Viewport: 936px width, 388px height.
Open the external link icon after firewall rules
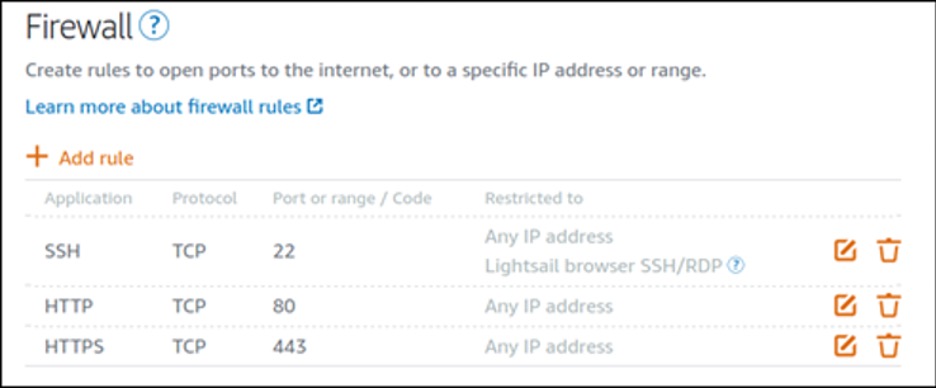(315, 107)
